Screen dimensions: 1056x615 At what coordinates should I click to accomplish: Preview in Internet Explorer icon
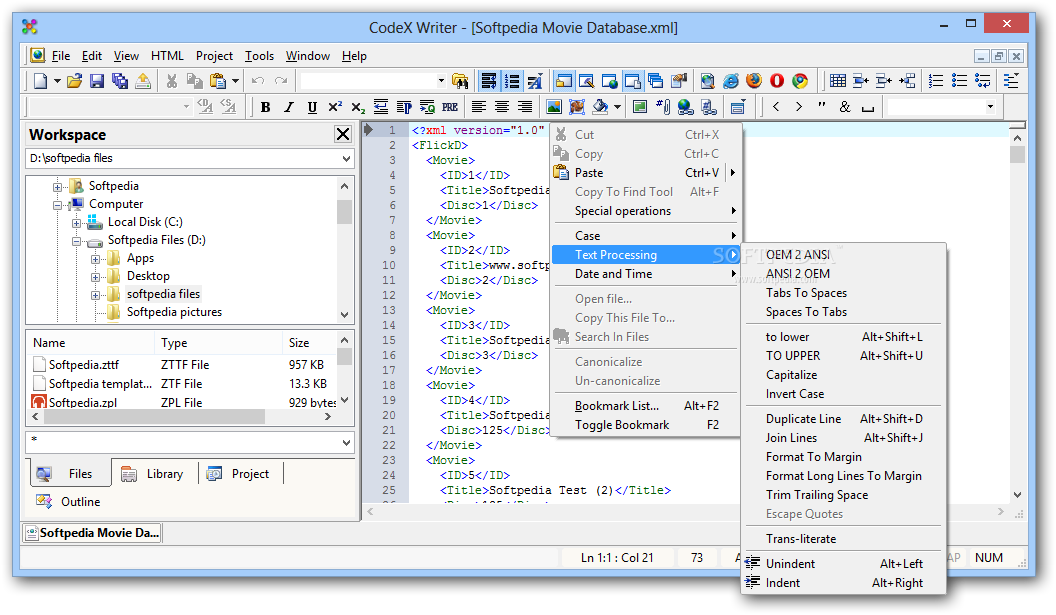click(731, 82)
